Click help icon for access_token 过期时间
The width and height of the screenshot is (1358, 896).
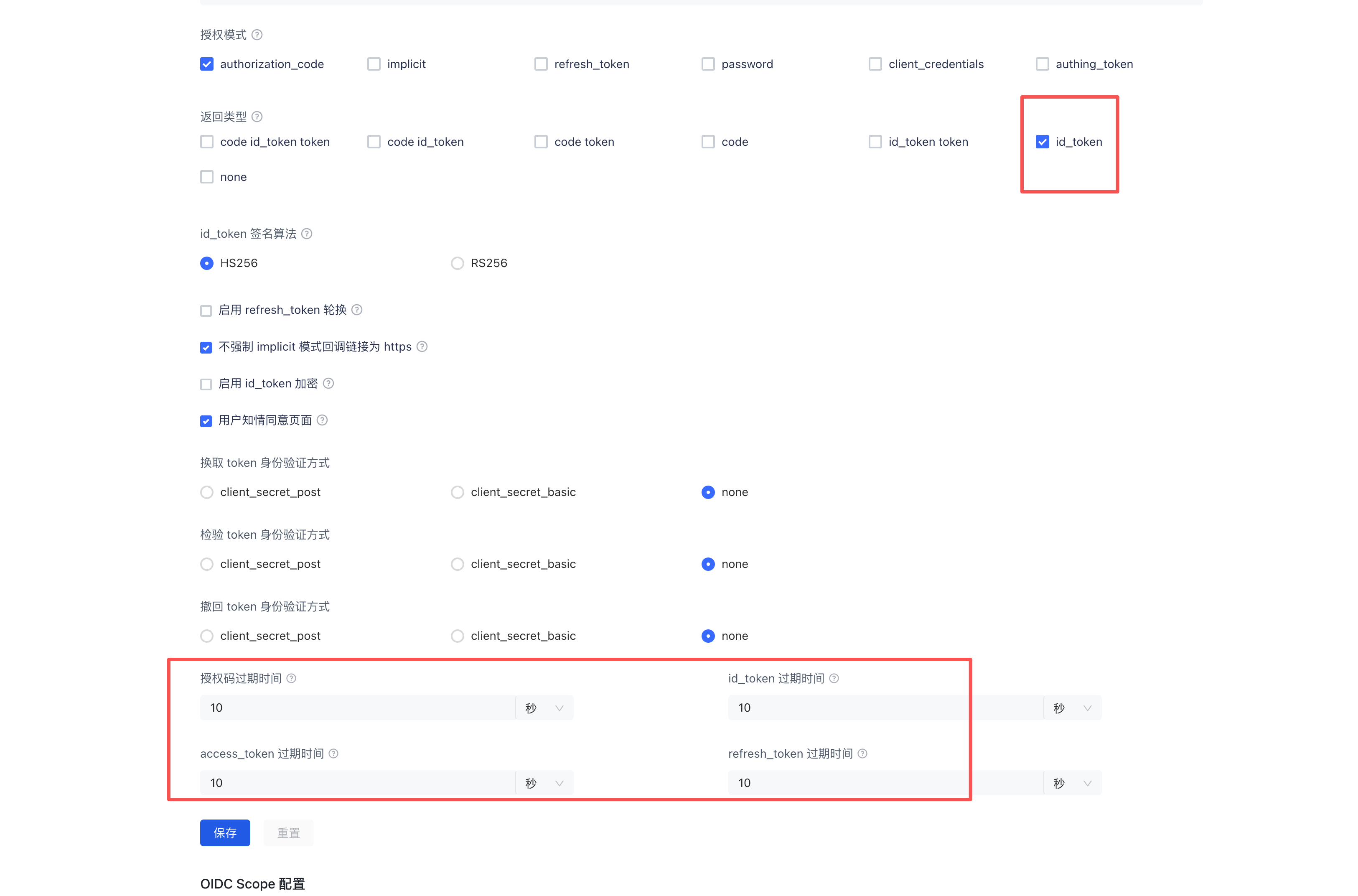point(333,754)
